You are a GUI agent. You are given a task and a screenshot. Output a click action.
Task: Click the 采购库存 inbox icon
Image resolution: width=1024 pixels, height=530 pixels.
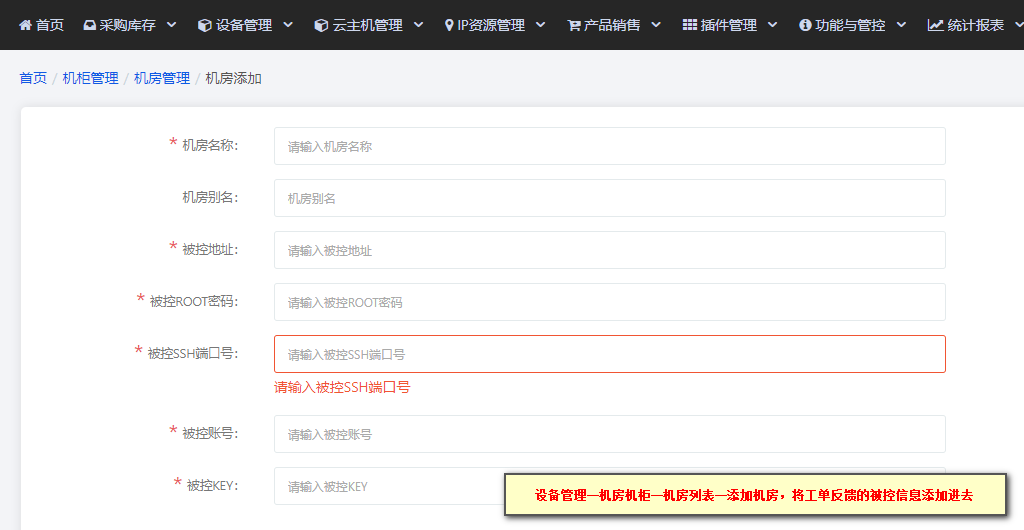click(x=89, y=25)
